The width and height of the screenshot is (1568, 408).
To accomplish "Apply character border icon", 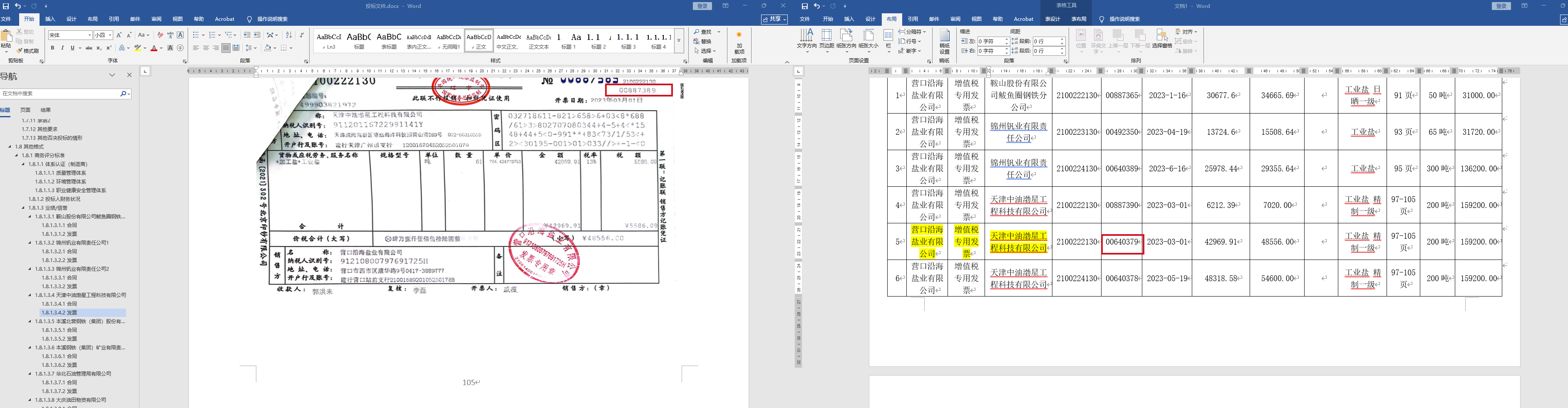I will 180,35.
